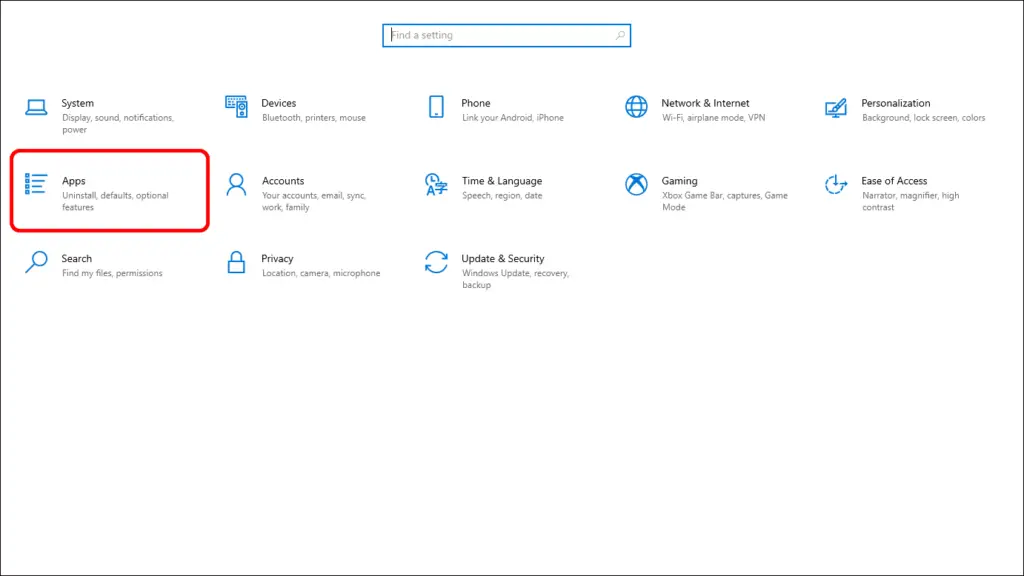
Task: Open the Accounts title
Action: coord(283,181)
